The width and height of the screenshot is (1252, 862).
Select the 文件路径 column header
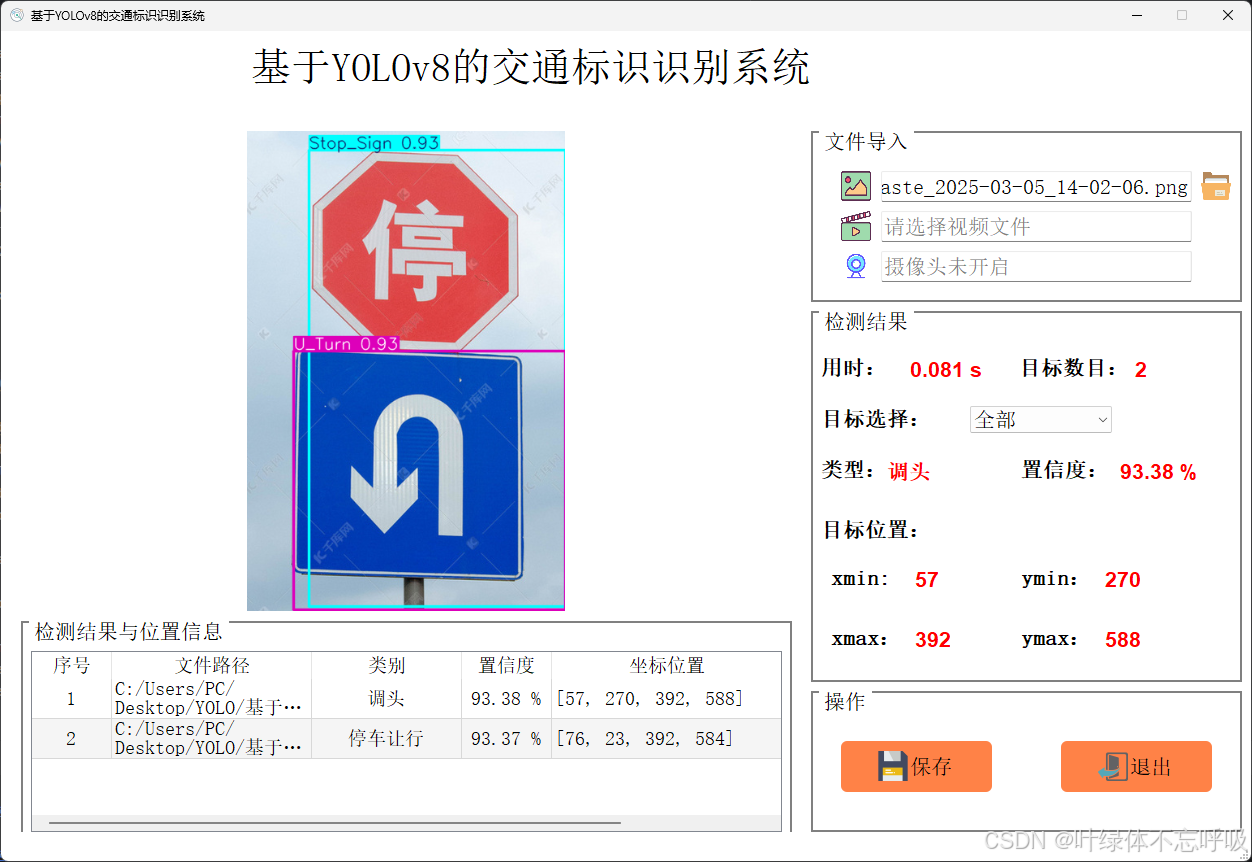click(212, 665)
